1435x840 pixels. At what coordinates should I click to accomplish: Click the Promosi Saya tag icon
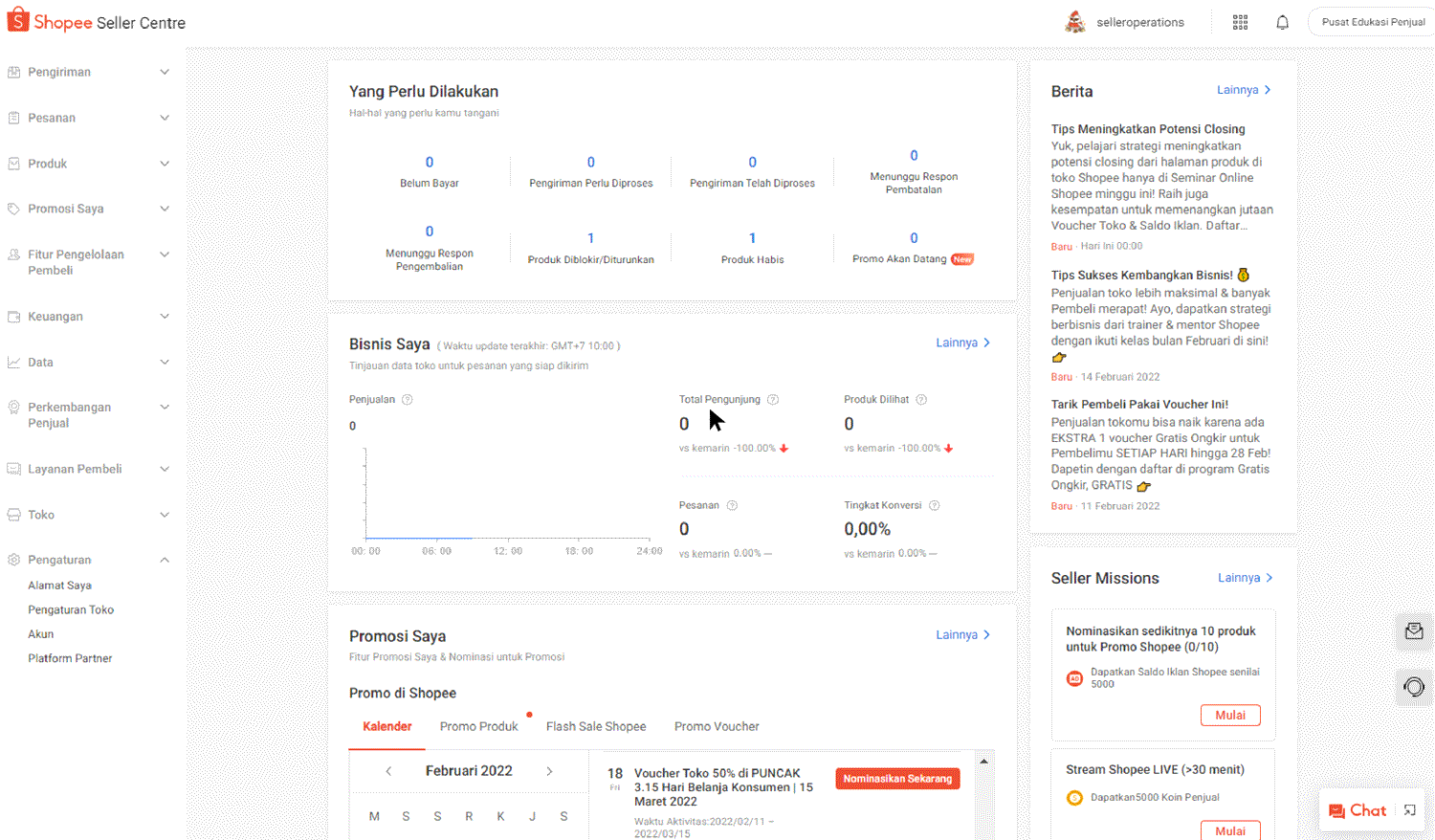point(14,209)
